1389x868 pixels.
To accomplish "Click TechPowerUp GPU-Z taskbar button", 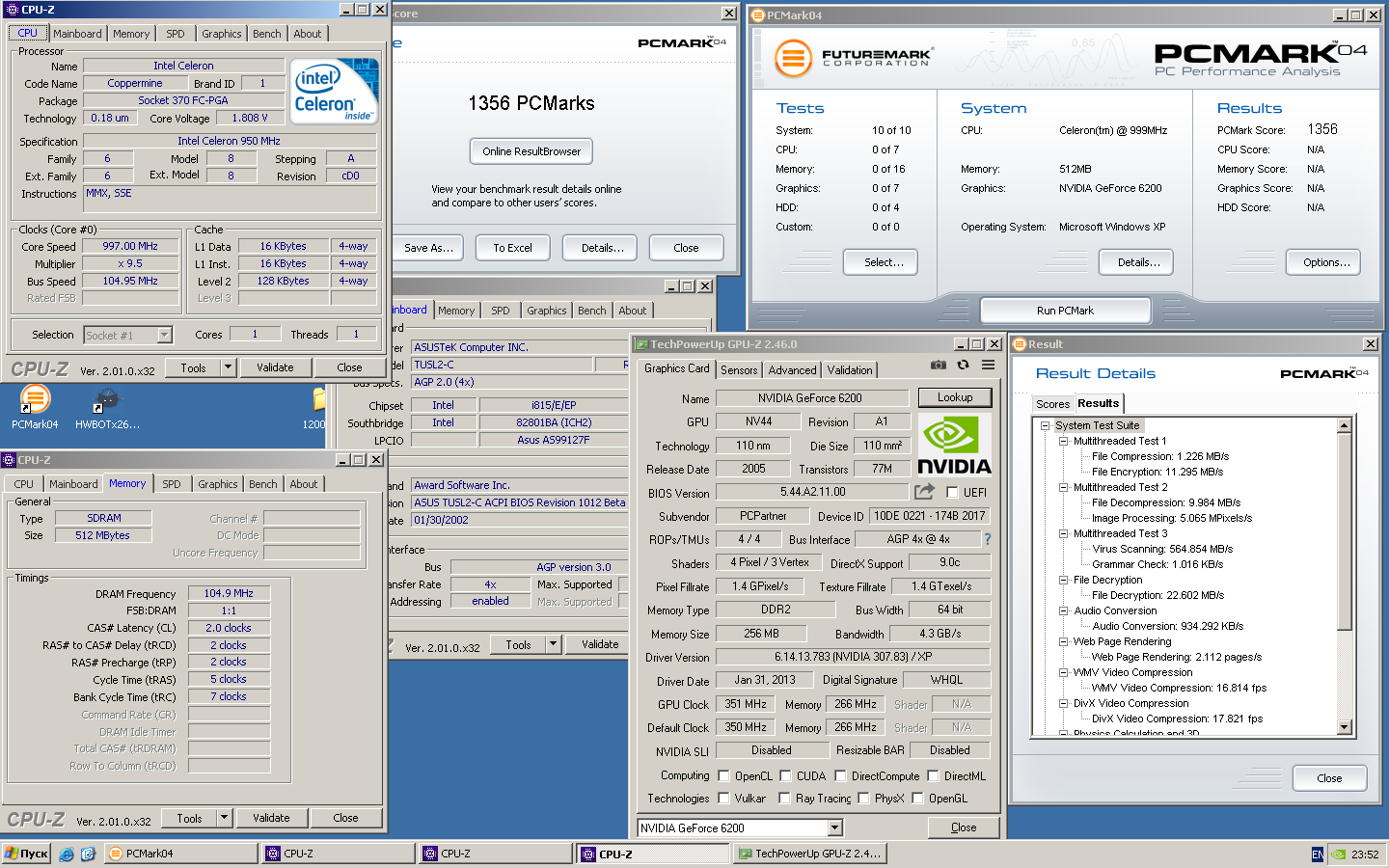I will pos(809,854).
